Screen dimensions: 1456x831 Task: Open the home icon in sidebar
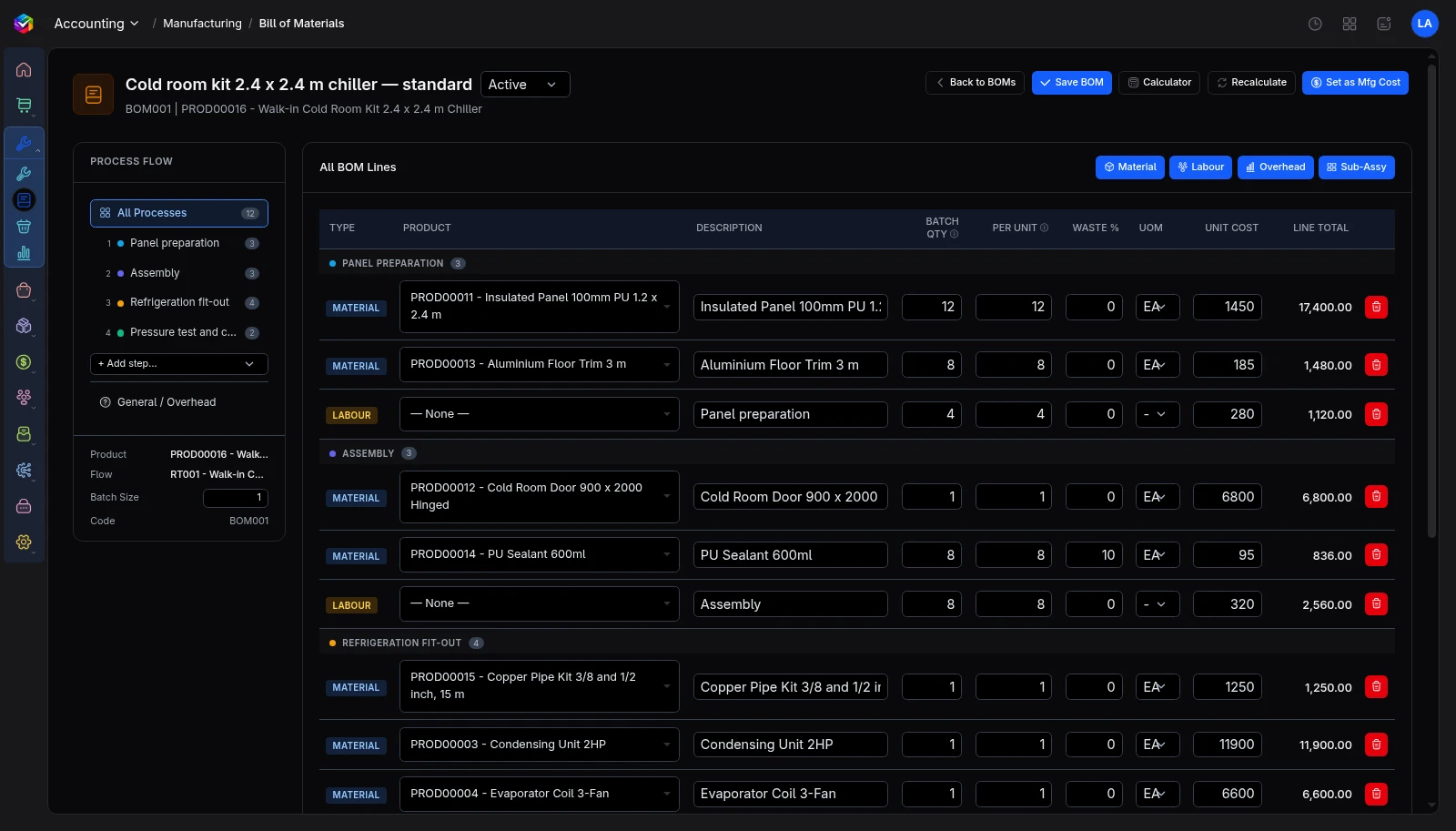pos(24,69)
